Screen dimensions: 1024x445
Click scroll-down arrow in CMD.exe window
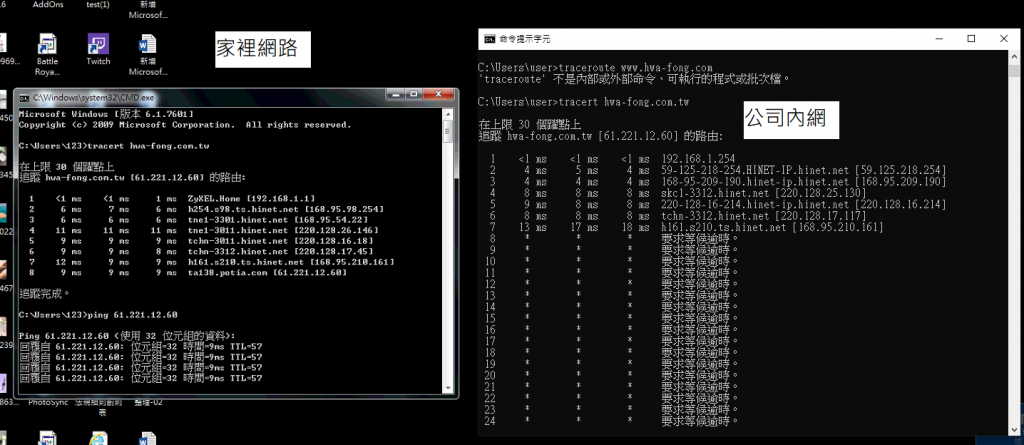coord(448,387)
